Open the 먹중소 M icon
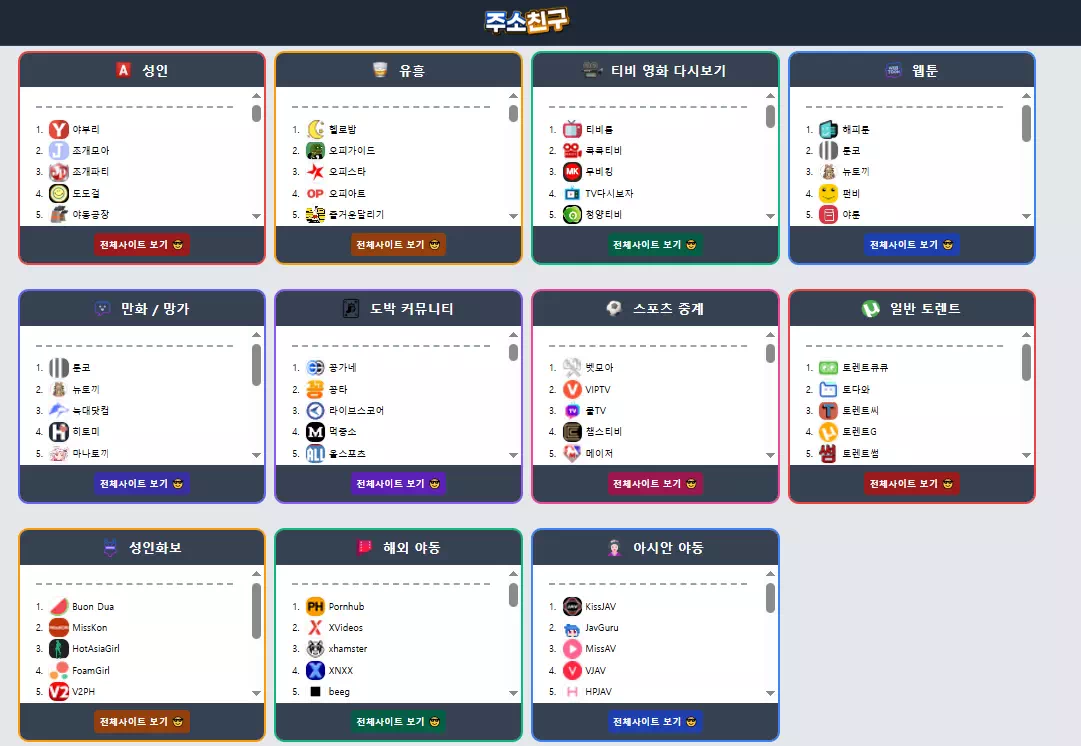The image size is (1081, 746). tap(315, 432)
